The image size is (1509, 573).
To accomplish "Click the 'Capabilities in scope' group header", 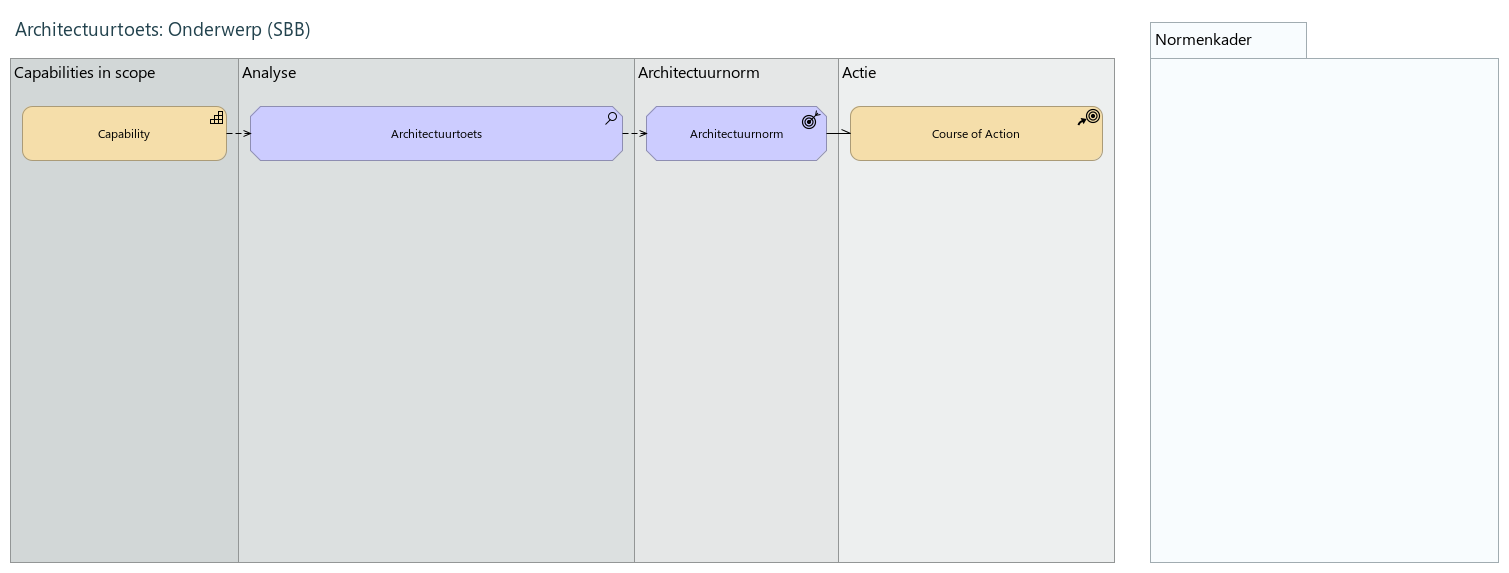I will pos(85,73).
